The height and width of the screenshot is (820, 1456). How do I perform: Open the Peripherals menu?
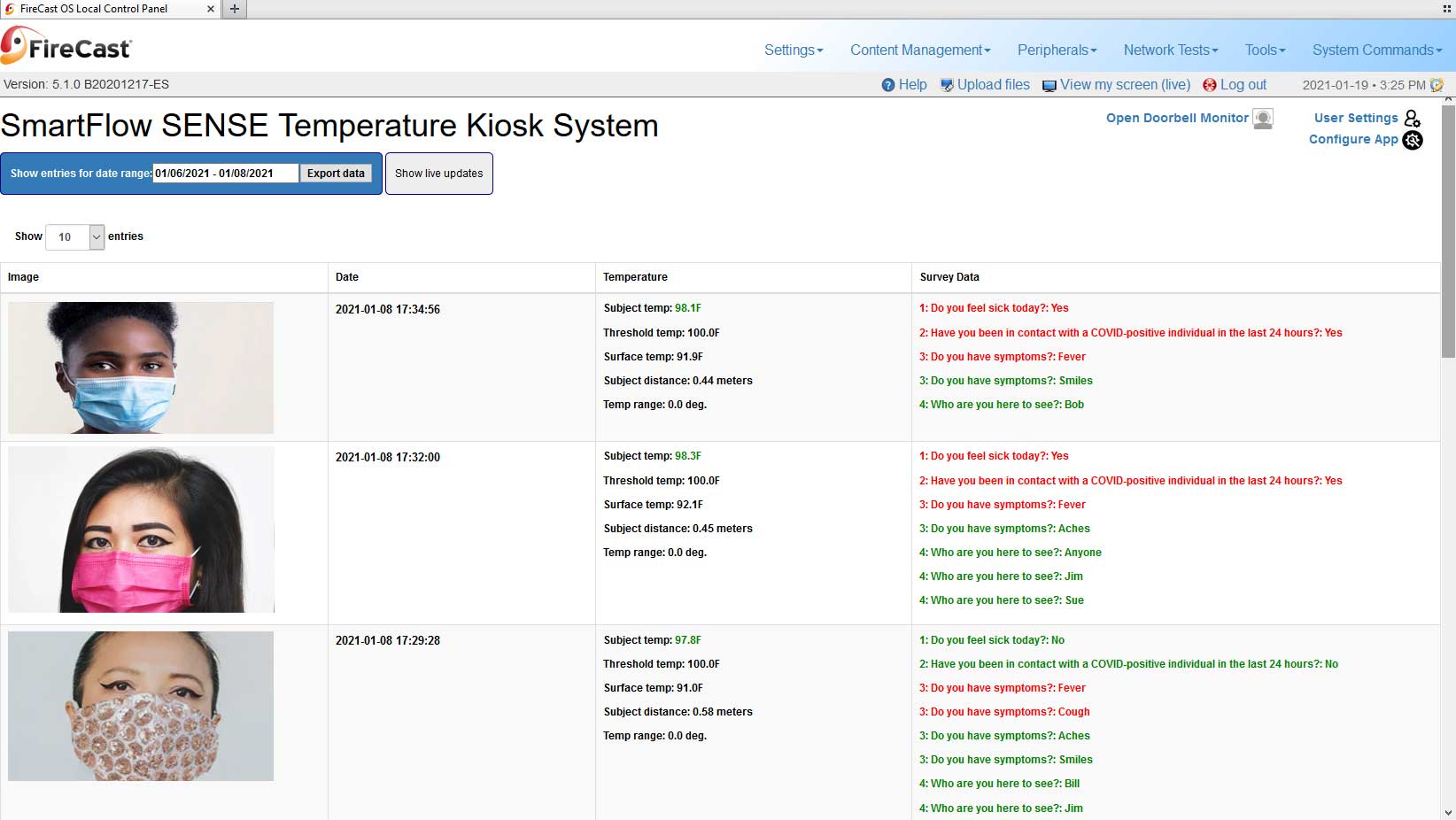1057,50
